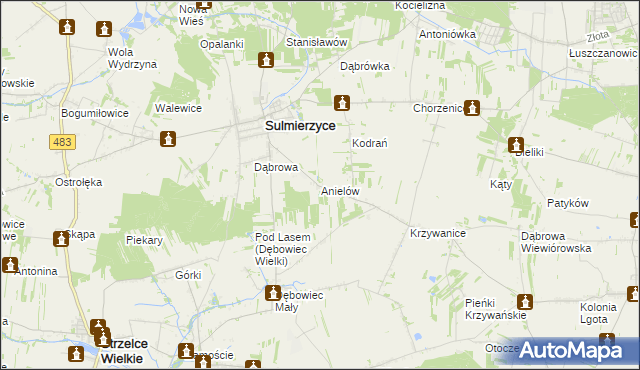The width and height of the screenshot is (640, 370).
Task: Click the church icon east of Bogumiłowice
Action: [x=168, y=139]
